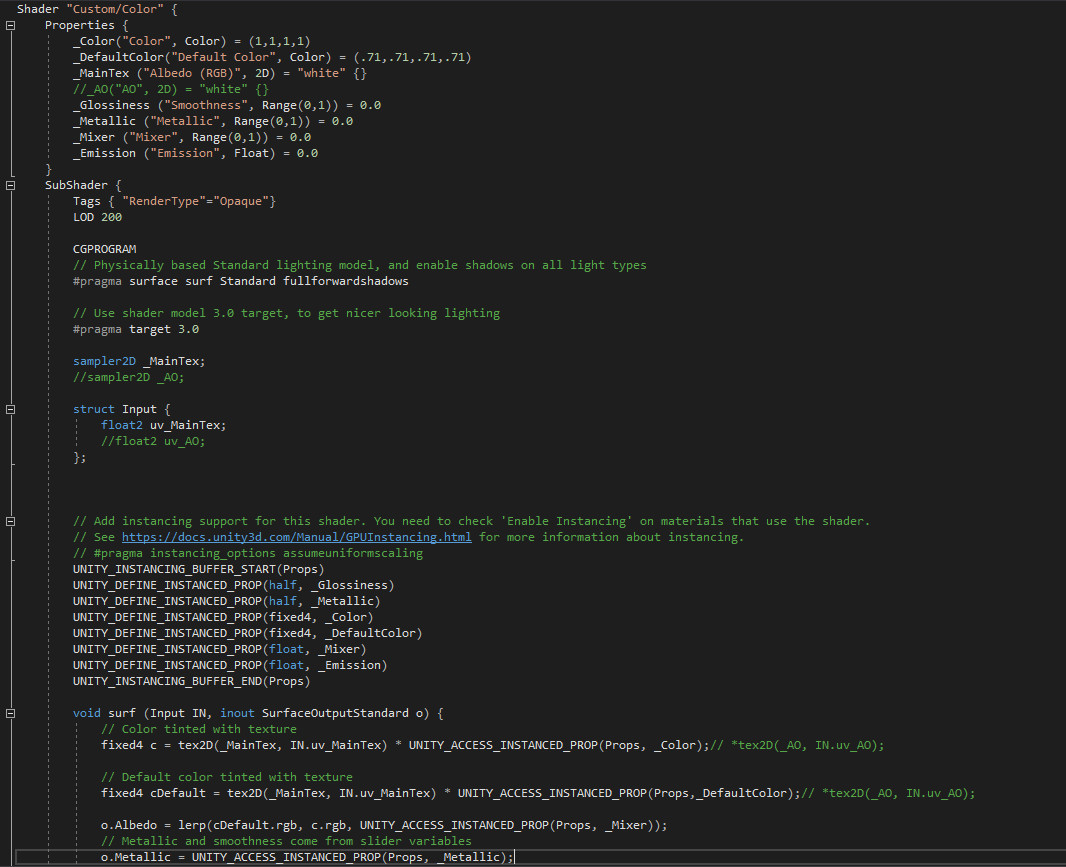The height and width of the screenshot is (867, 1066).
Task: Click the o.Metallic = UNITY_ACCESS_INSTANCED_PROP line
Action: coord(307,857)
